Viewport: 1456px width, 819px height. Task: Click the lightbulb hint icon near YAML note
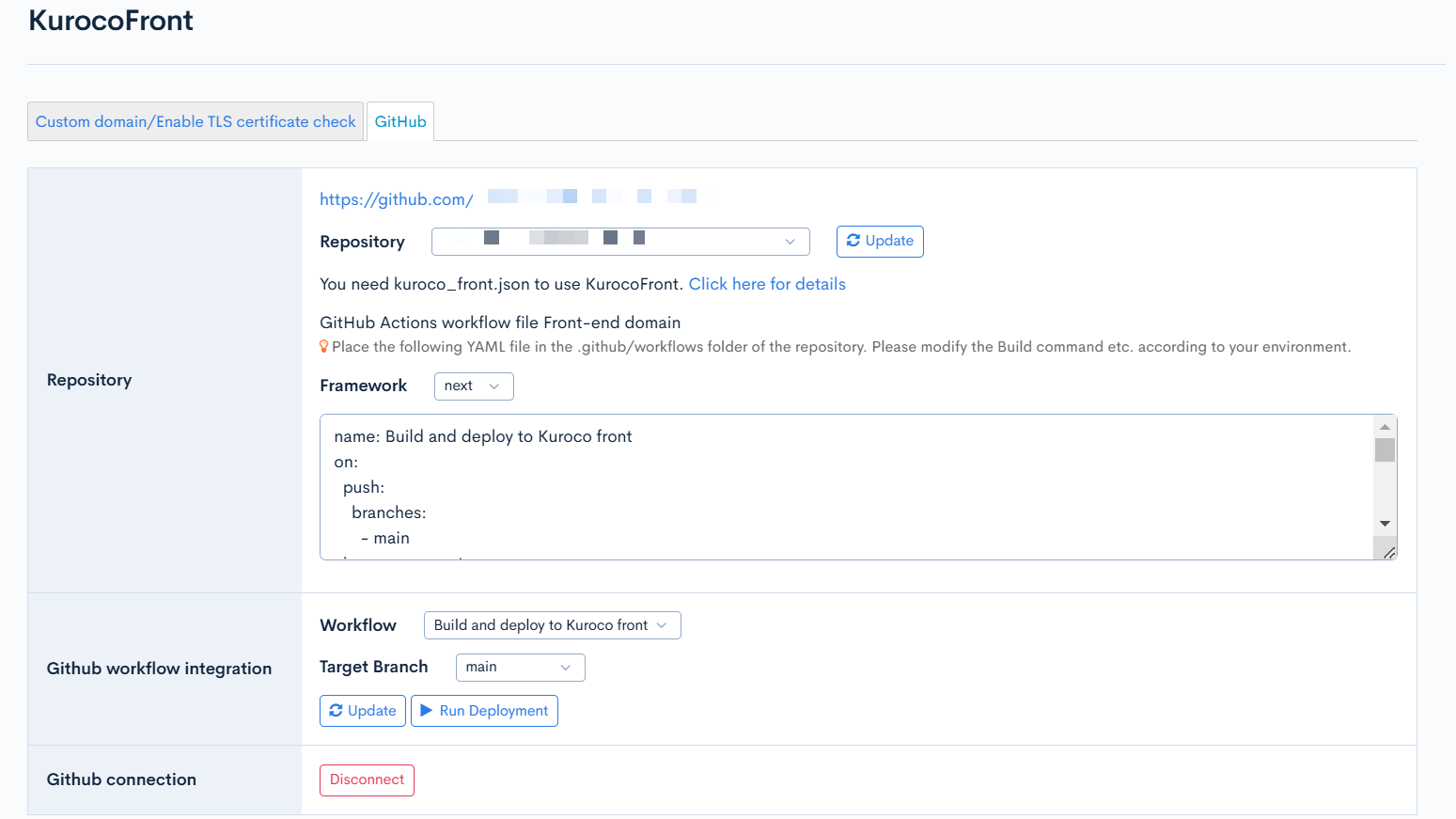click(324, 347)
